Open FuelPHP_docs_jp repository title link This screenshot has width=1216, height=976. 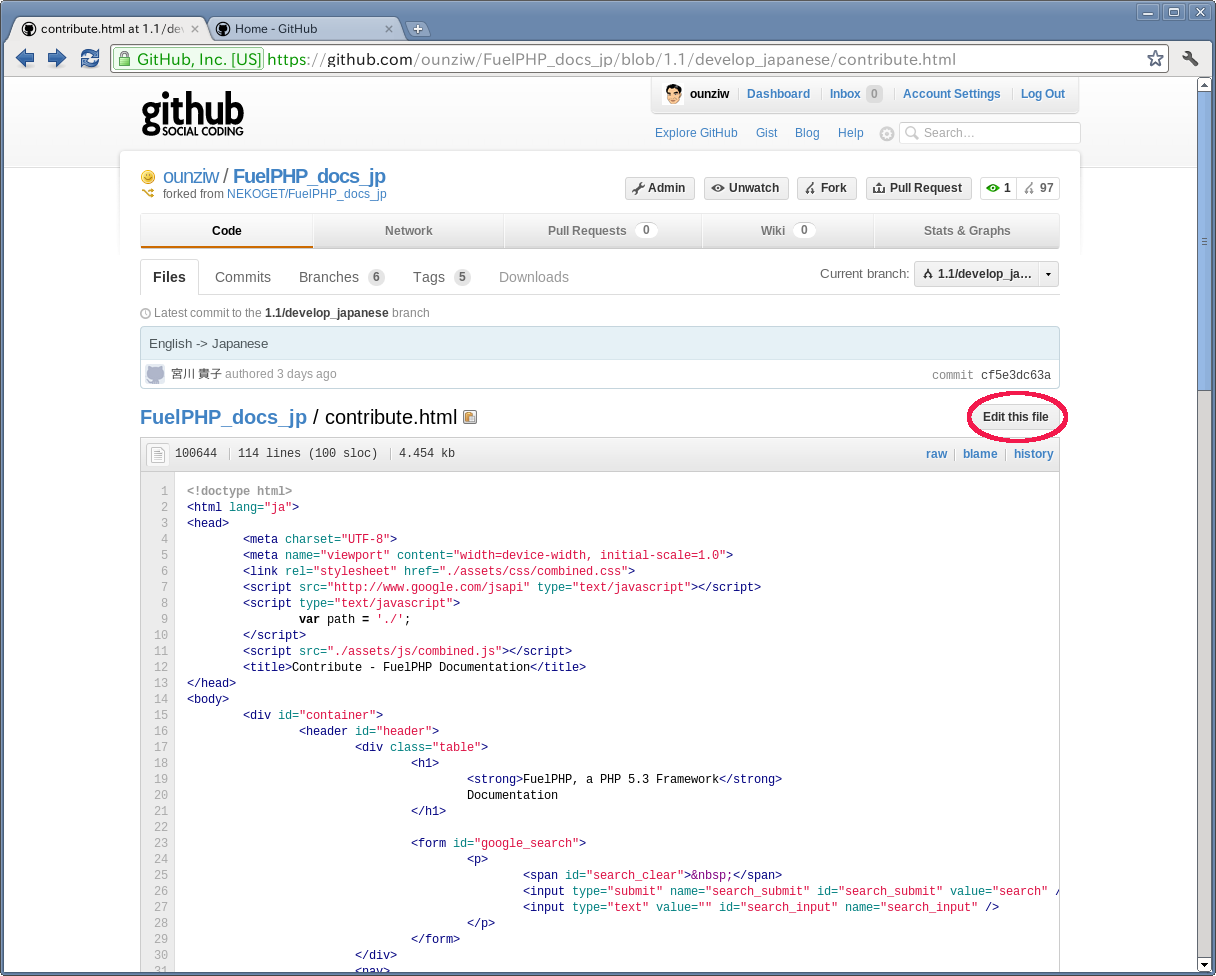click(x=309, y=176)
